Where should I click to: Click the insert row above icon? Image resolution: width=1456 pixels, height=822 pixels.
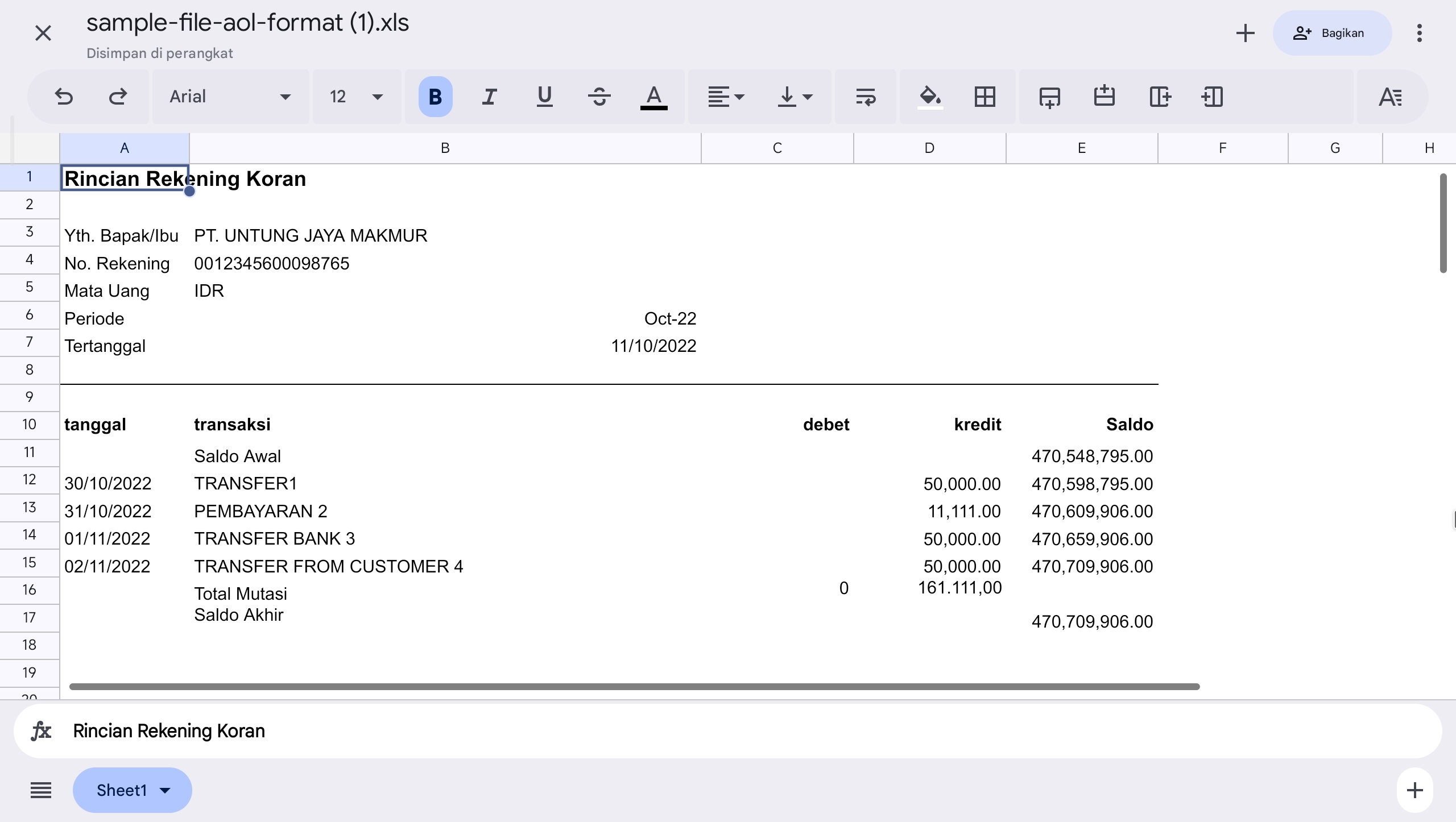[x=1104, y=97]
